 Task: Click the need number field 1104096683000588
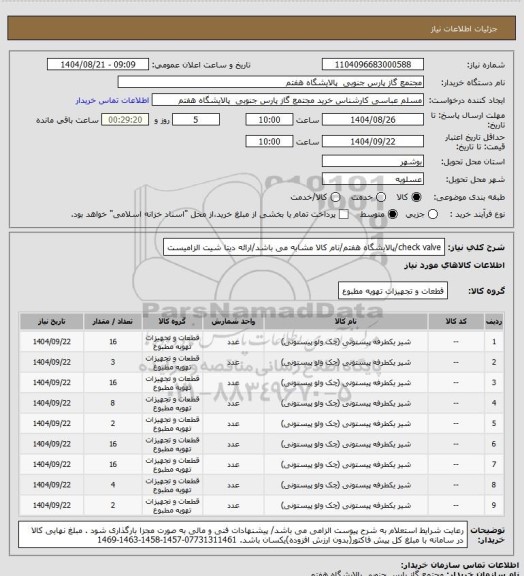tap(373, 65)
